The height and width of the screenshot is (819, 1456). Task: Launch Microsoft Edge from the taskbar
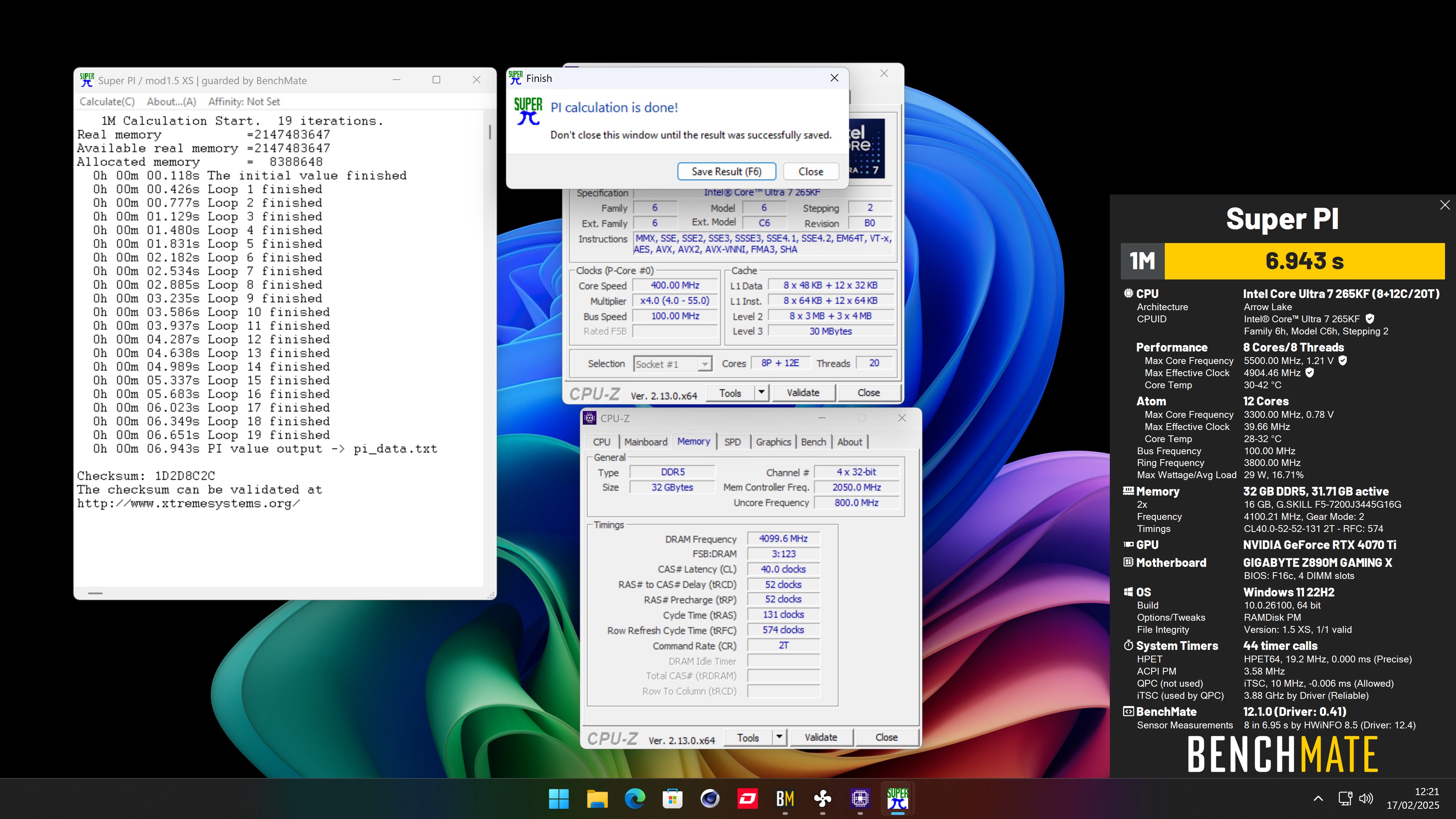(634, 799)
